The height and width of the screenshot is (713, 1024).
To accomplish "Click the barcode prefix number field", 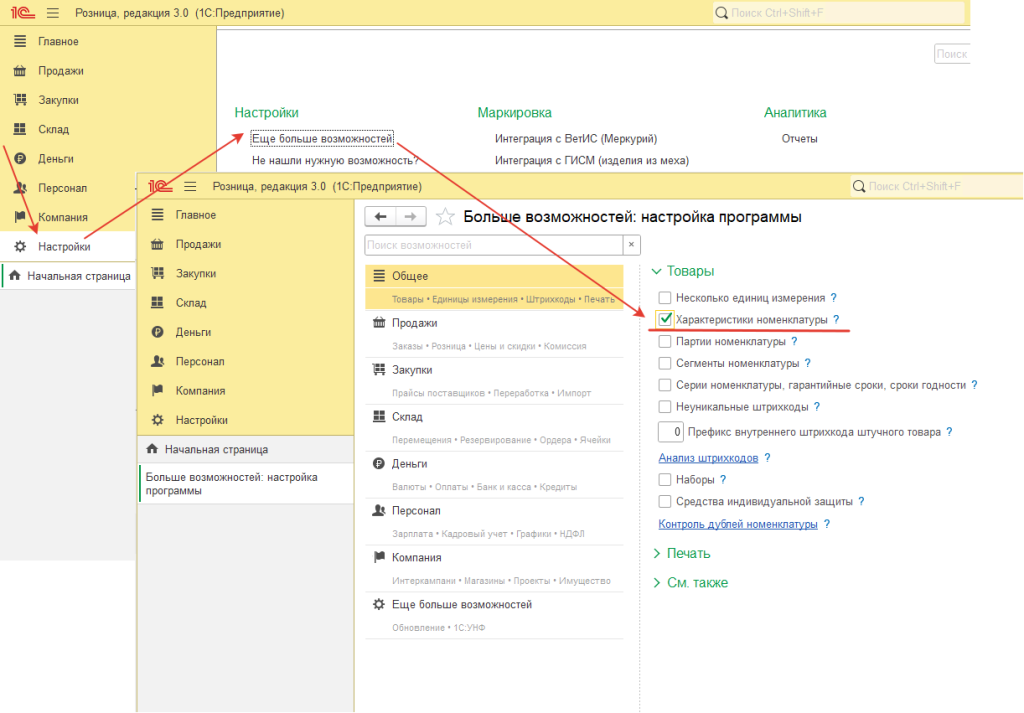I will [671, 432].
